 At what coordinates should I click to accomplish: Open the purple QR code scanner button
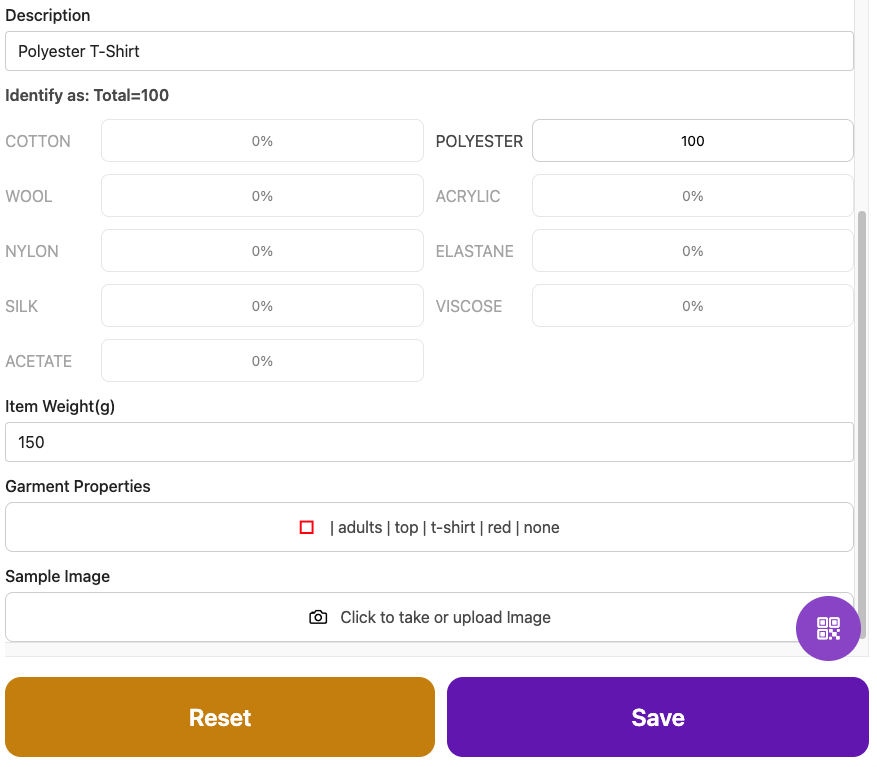tap(828, 628)
